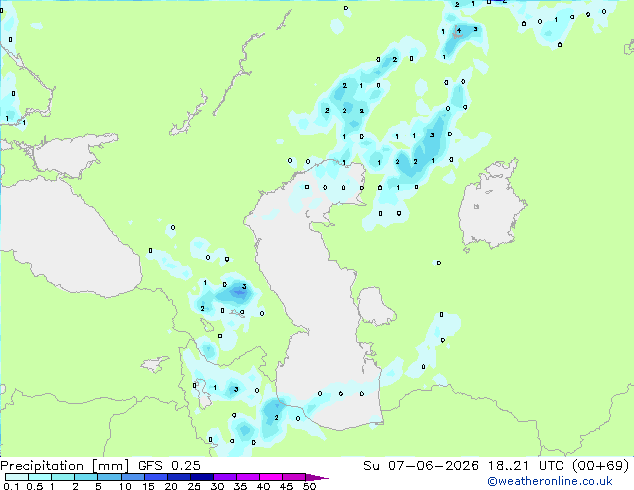This screenshot has height=490, width=634.
Task: Click the 20 label under the legend
Action: pos(171,486)
